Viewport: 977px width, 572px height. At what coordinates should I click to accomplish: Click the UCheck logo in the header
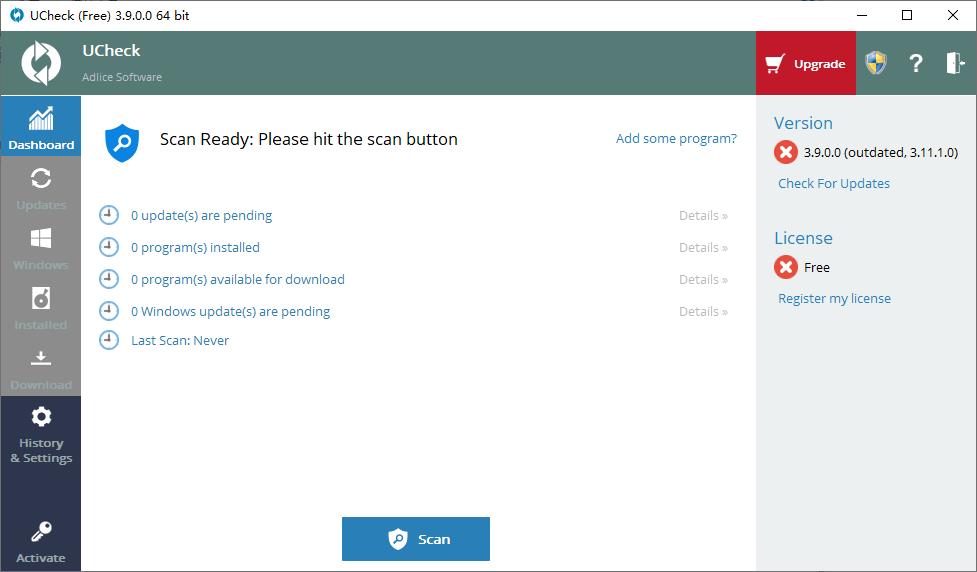[42, 63]
